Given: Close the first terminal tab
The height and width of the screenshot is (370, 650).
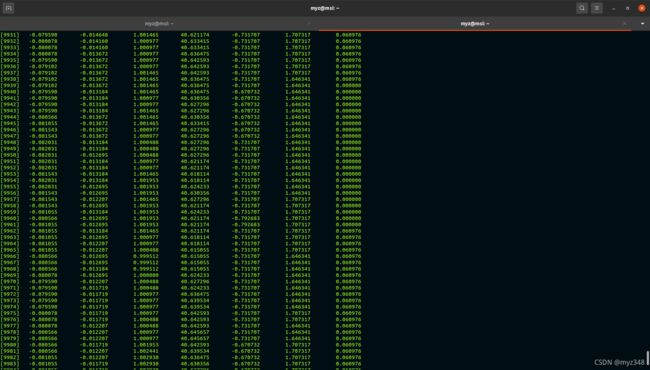Looking at the screenshot, I should [x=308, y=24].
